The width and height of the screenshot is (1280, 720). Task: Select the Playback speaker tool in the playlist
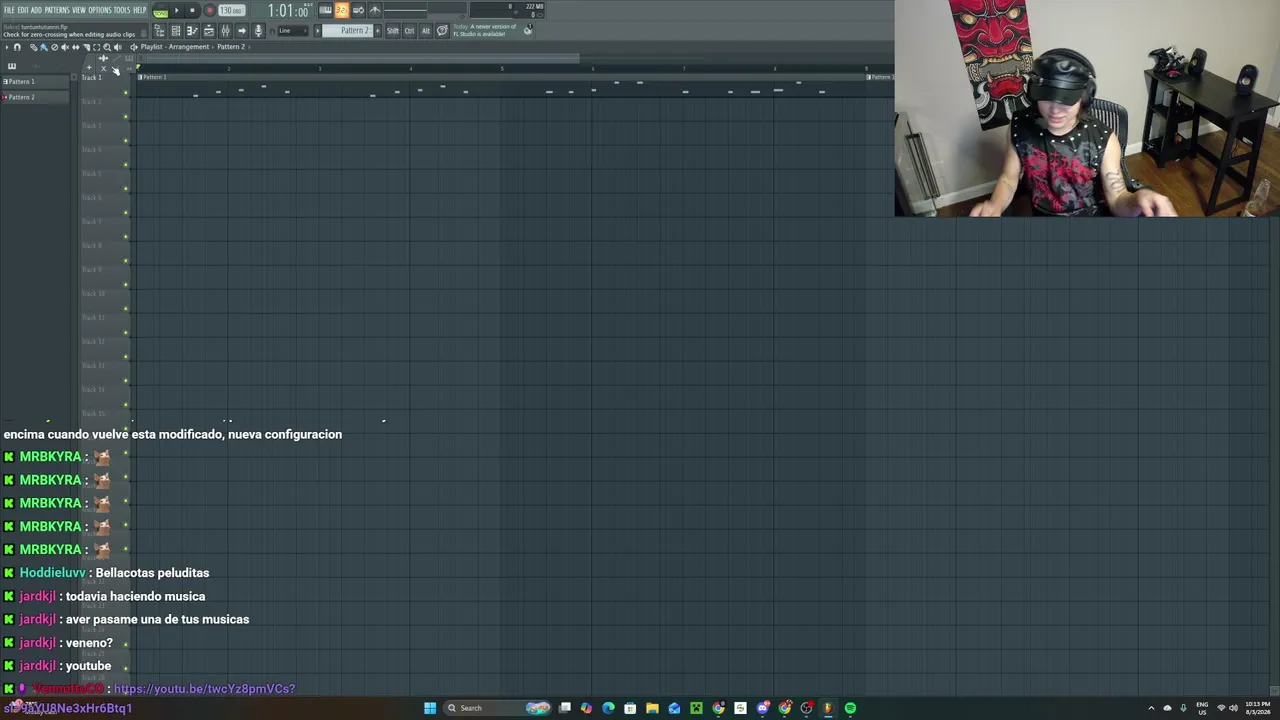click(x=118, y=47)
